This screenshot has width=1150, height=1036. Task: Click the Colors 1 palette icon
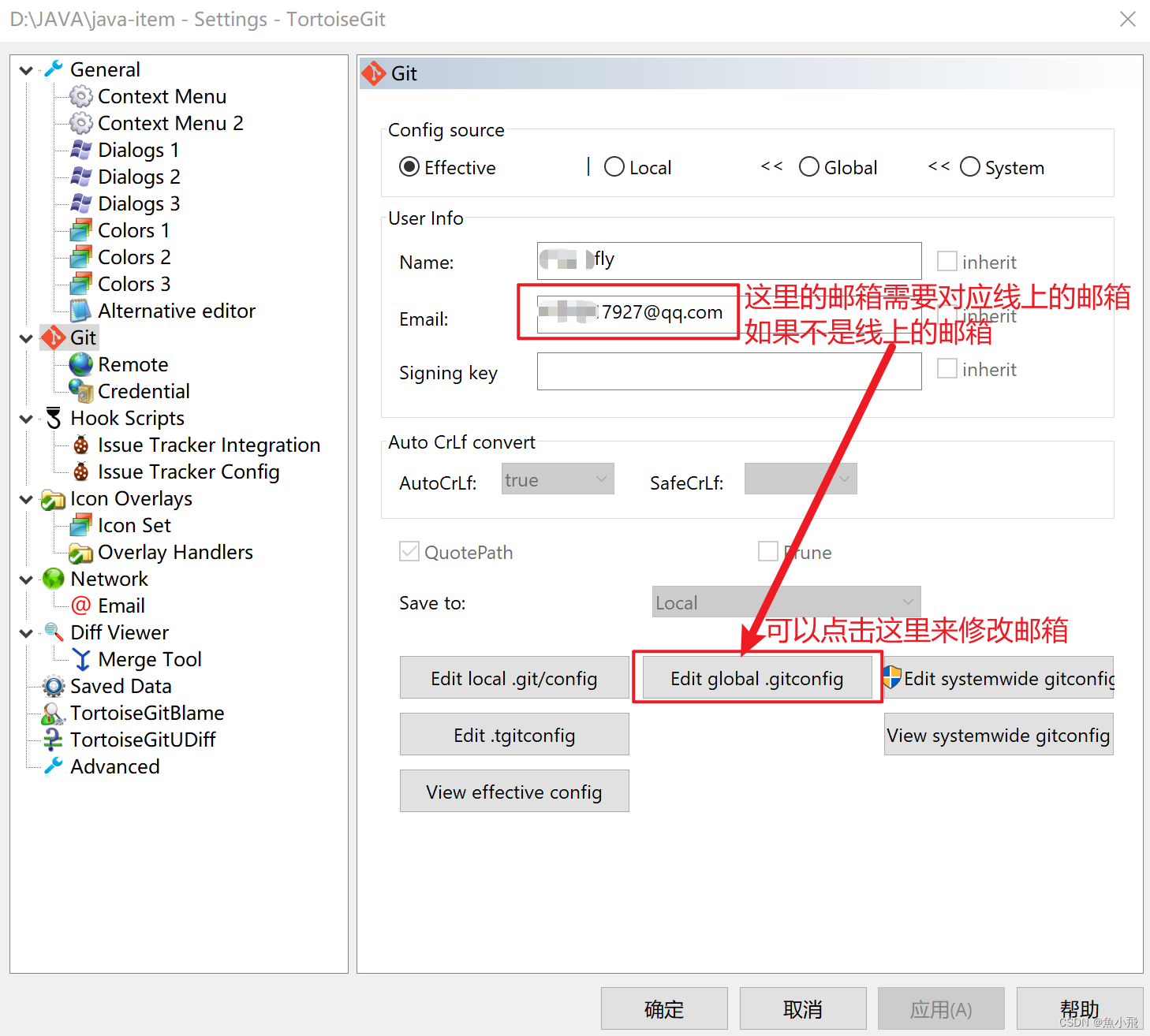click(x=81, y=230)
